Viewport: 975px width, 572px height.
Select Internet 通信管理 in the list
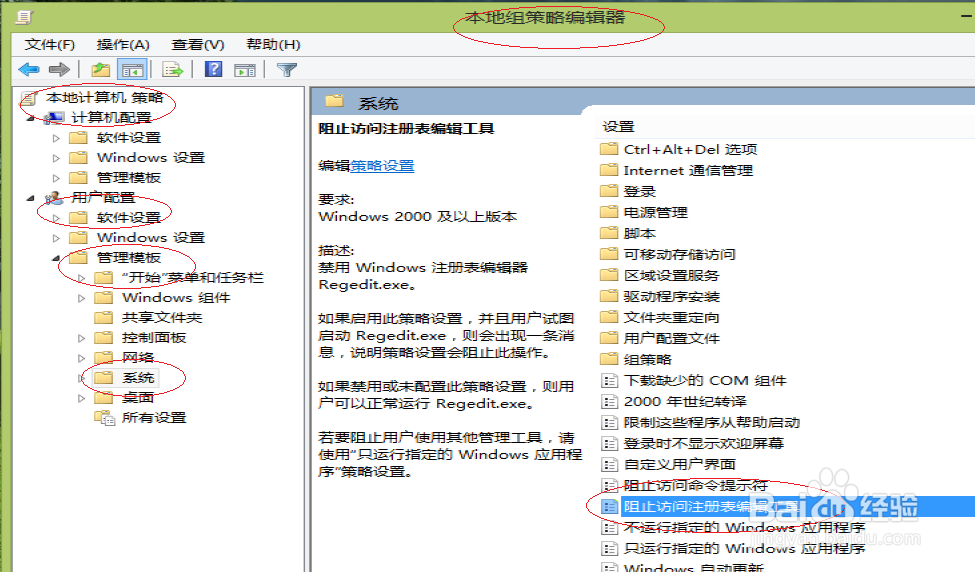688,170
